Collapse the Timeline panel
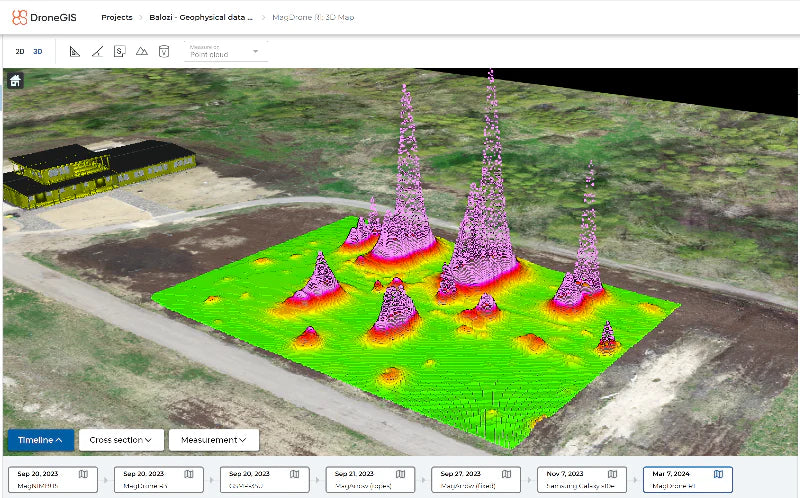The width and height of the screenshot is (800, 498). (41, 439)
